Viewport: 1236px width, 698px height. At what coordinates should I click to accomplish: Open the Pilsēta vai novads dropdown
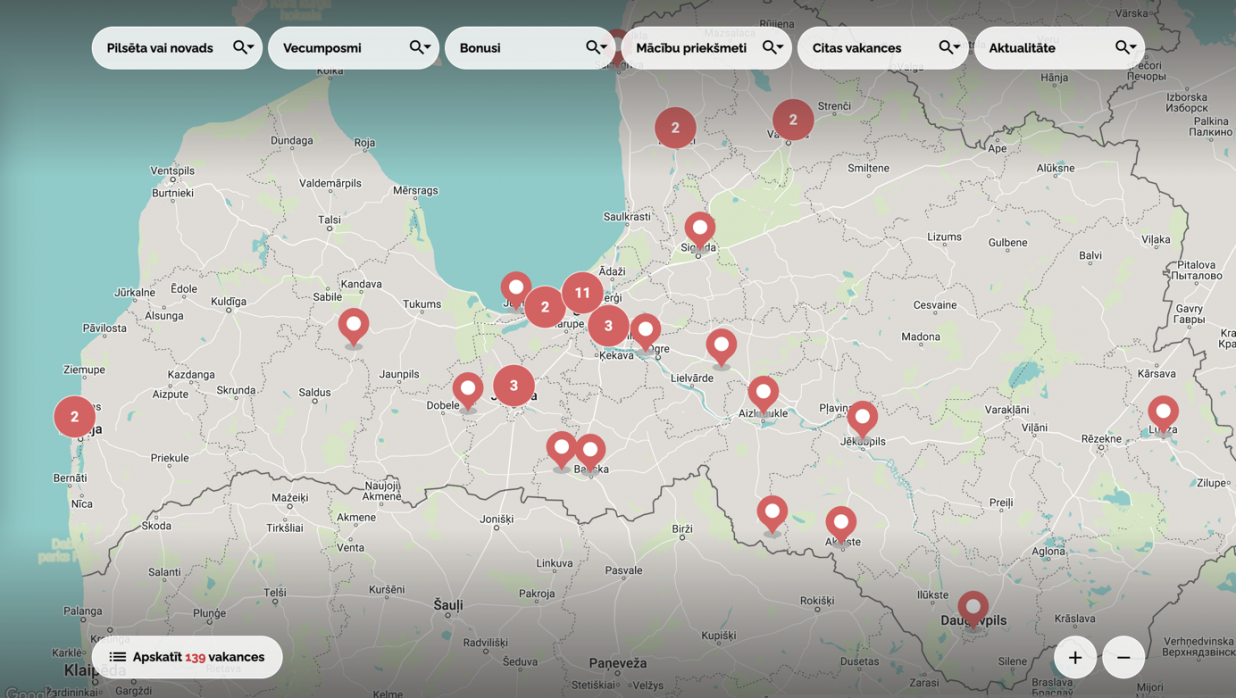pos(177,48)
